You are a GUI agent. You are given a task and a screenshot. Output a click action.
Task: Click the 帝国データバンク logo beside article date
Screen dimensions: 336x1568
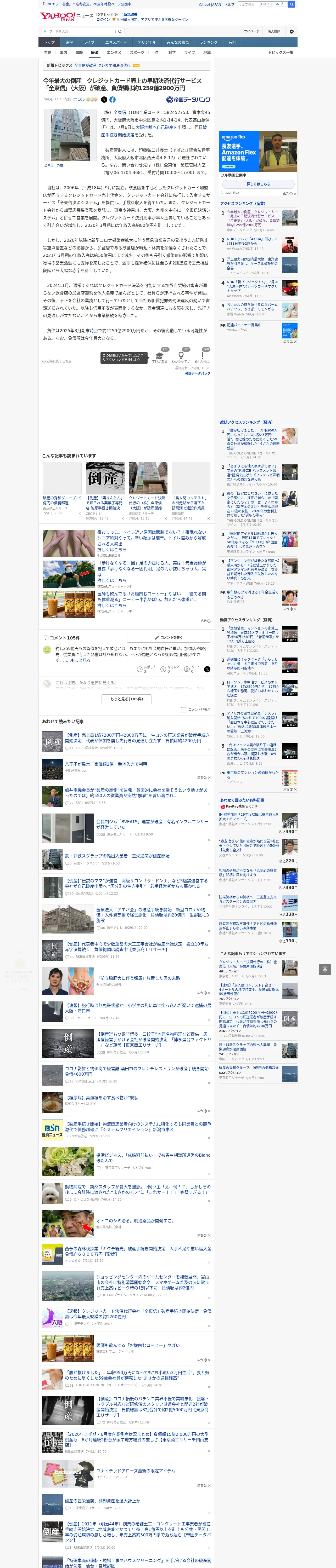coord(188,99)
